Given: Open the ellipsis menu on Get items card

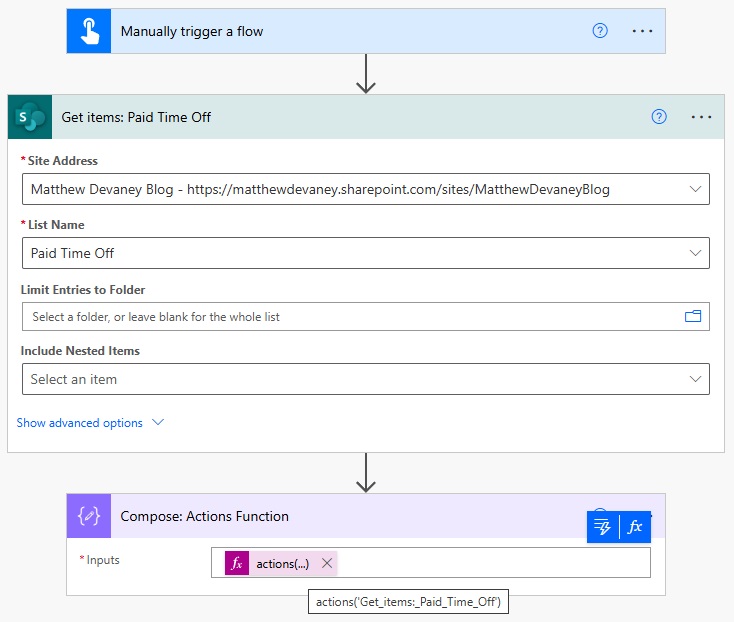Looking at the screenshot, I should (x=701, y=117).
